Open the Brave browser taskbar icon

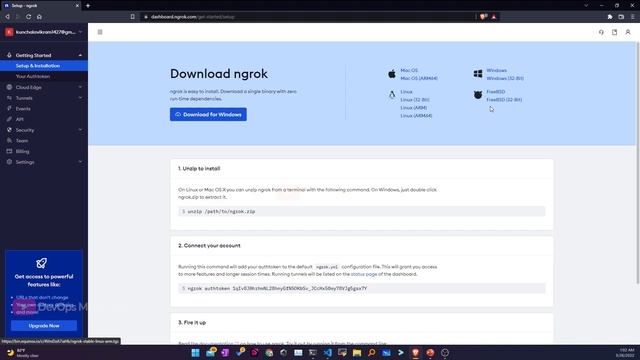(x=416, y=353)
